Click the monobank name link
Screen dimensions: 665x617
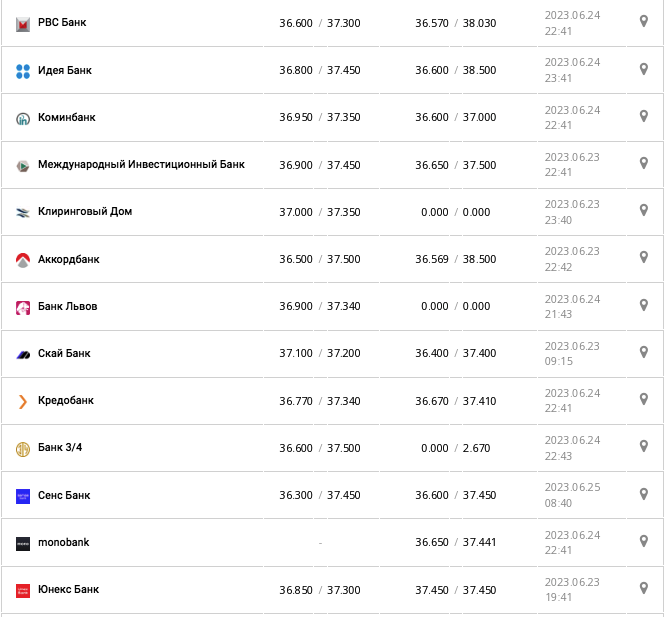(x=64, y=542)
